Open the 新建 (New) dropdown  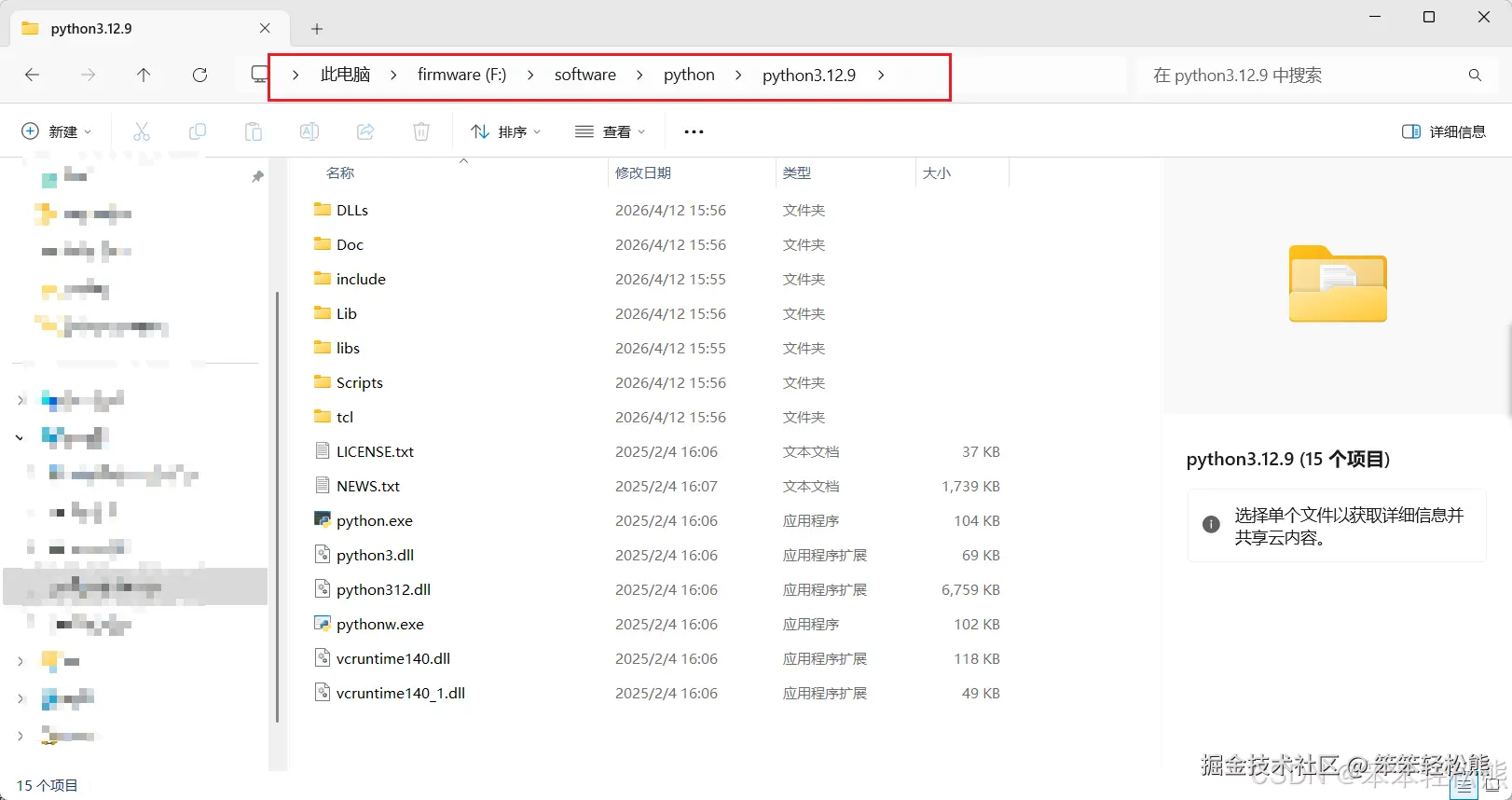[x=57, y=131]
